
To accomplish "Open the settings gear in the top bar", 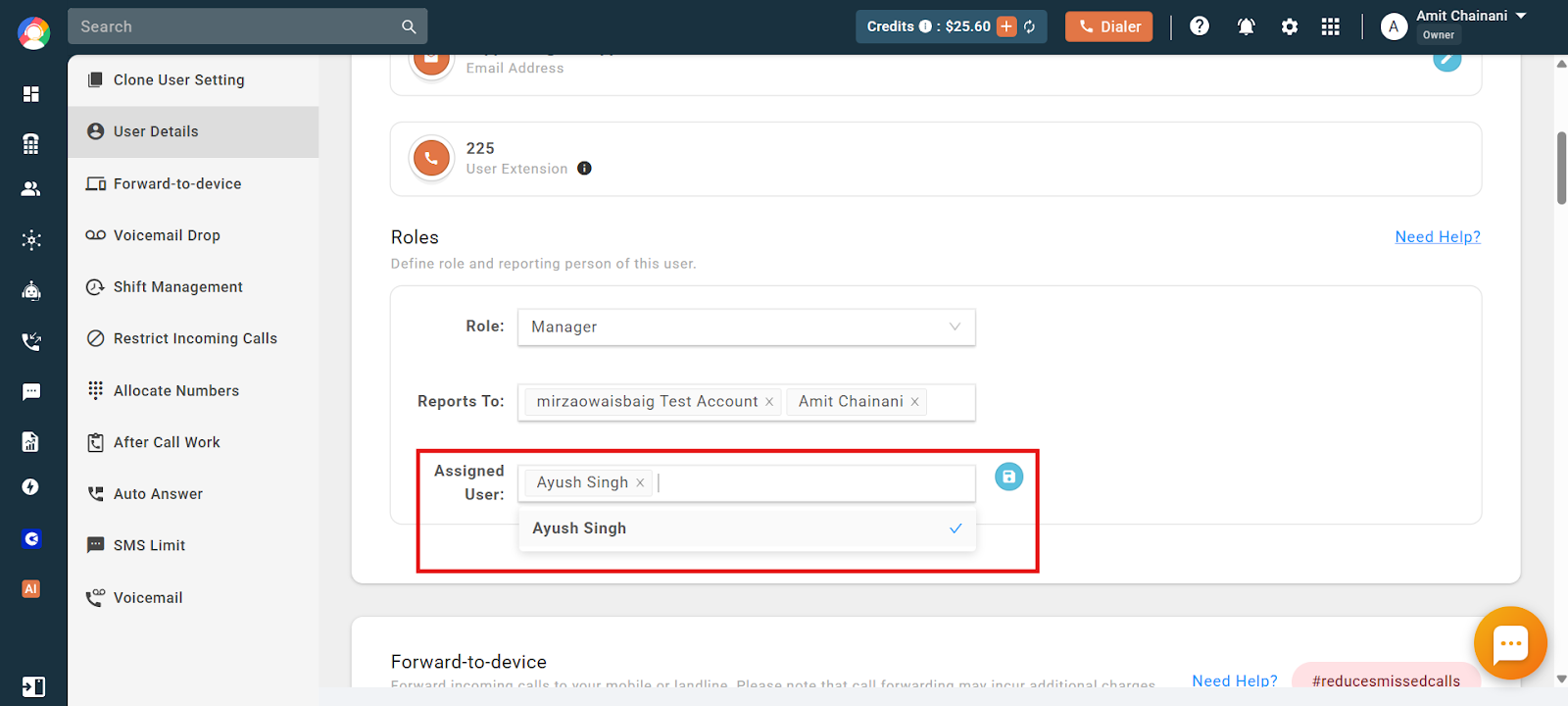I will point(1290,26).
